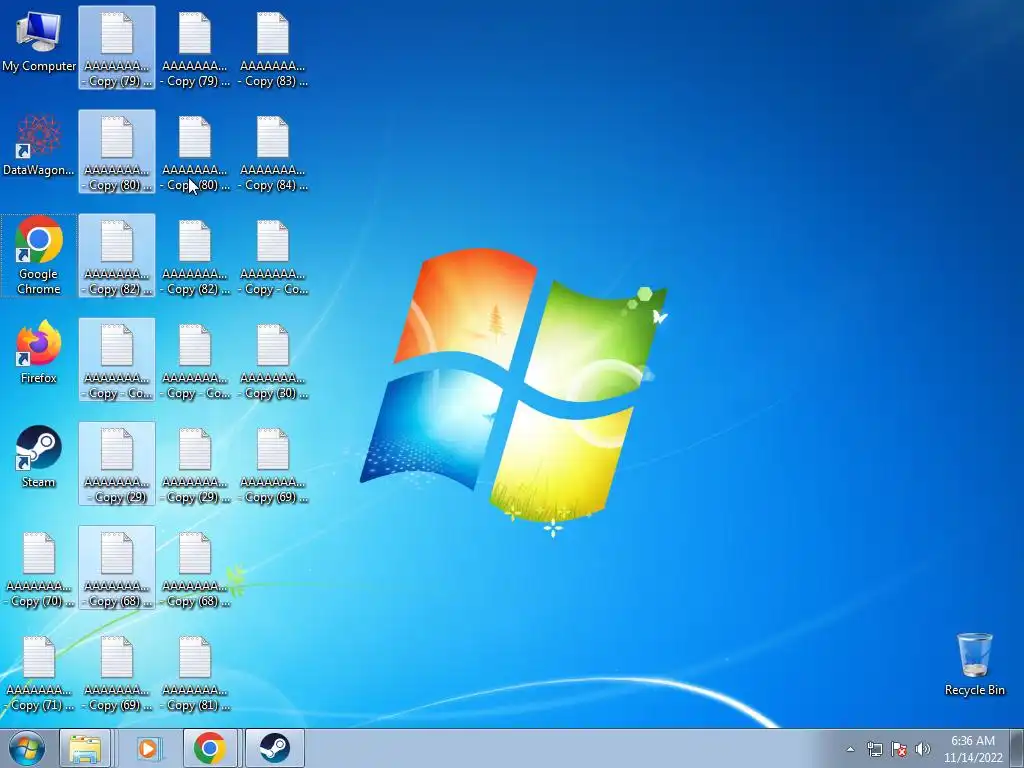Click the unhighlighted Copy (79) text file
The image size is (1024, 768).
[195, 50]
